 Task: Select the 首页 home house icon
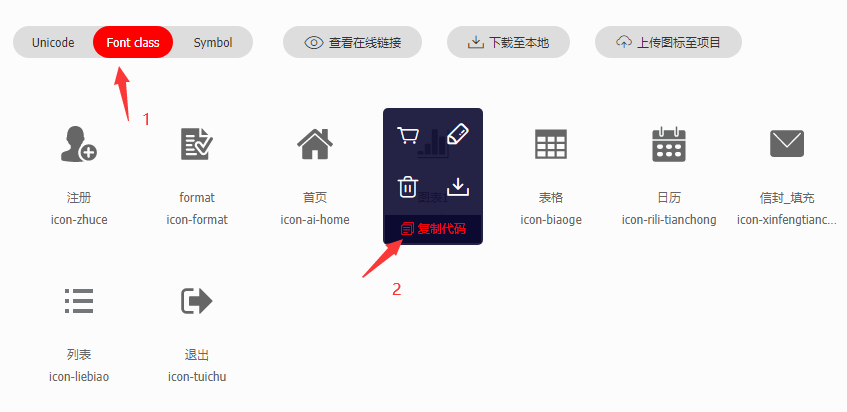[x=315, y=144]
